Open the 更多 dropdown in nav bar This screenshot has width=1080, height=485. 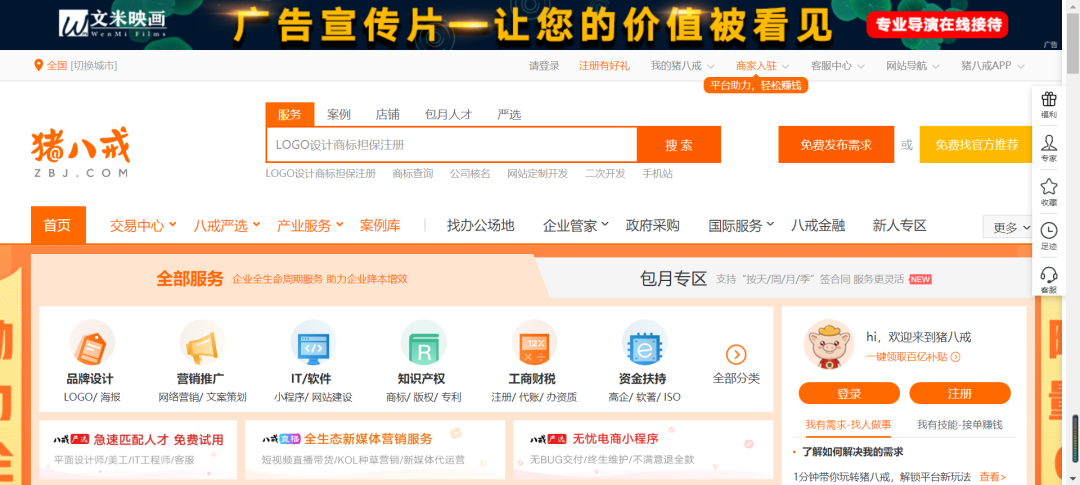coord(1011,228)
